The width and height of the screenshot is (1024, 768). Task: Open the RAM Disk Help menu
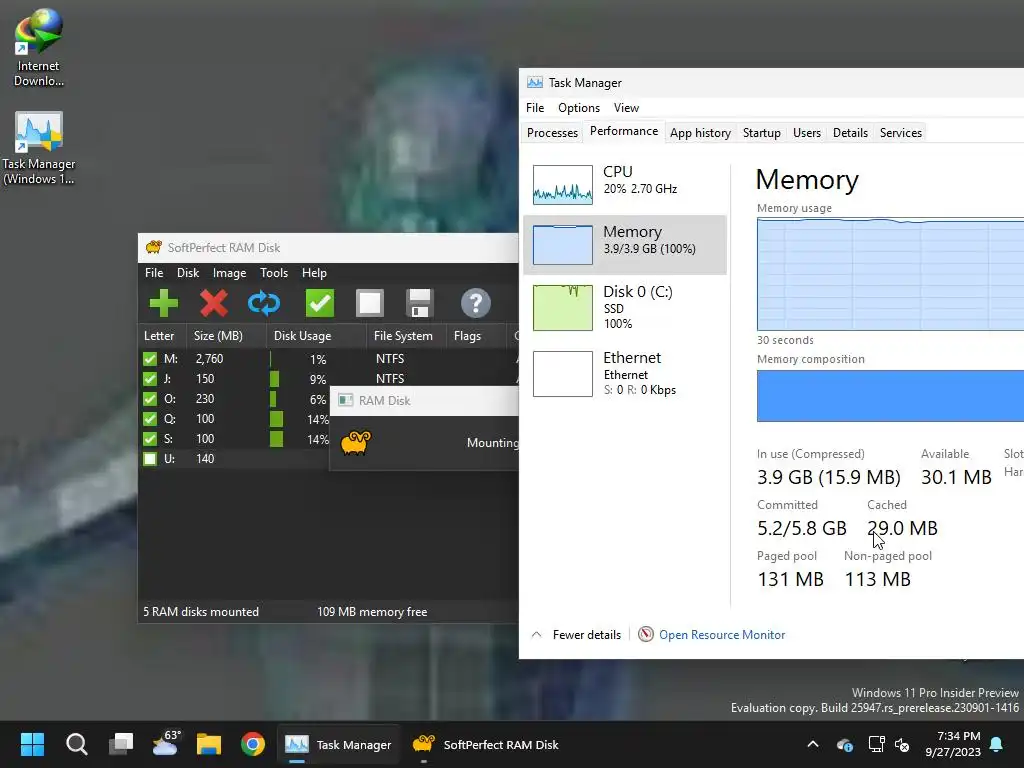(314, 273)
